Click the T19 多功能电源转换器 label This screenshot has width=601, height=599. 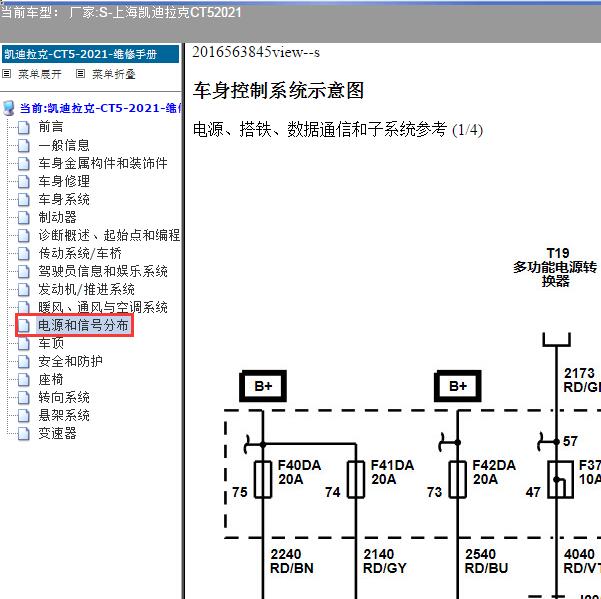[555, 267]
